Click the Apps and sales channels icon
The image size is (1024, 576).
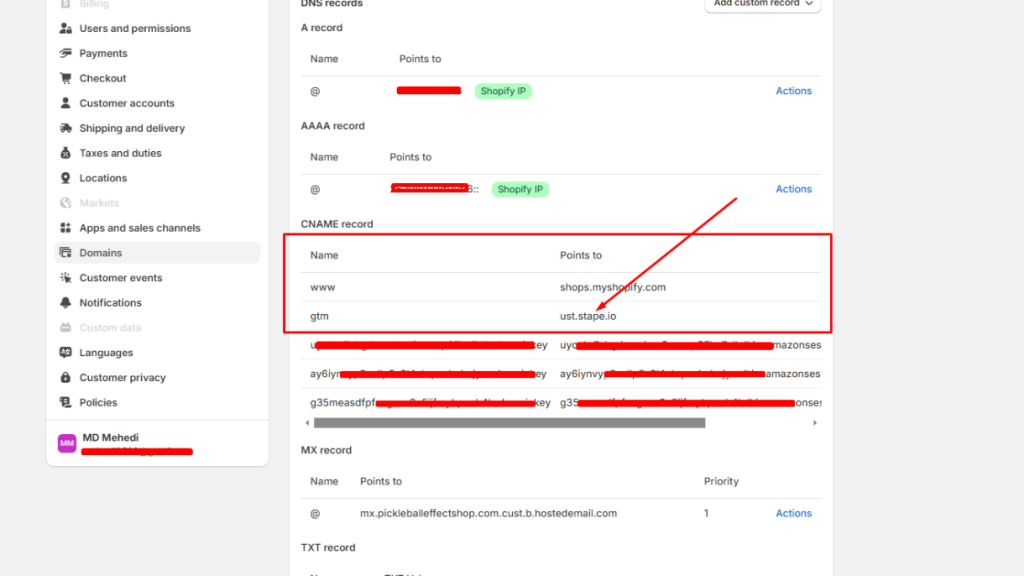65,228
